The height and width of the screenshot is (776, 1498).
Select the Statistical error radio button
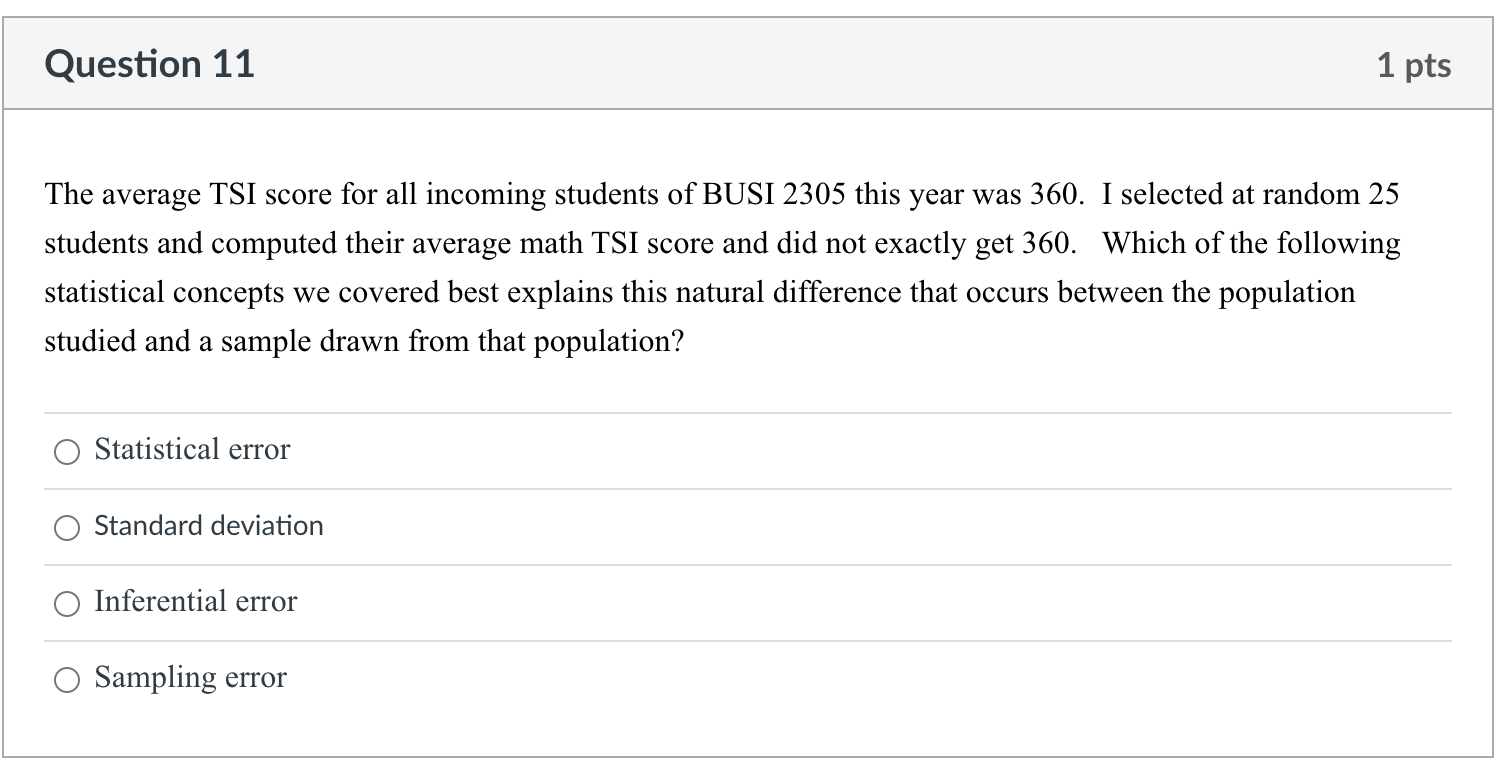[67, 452]
